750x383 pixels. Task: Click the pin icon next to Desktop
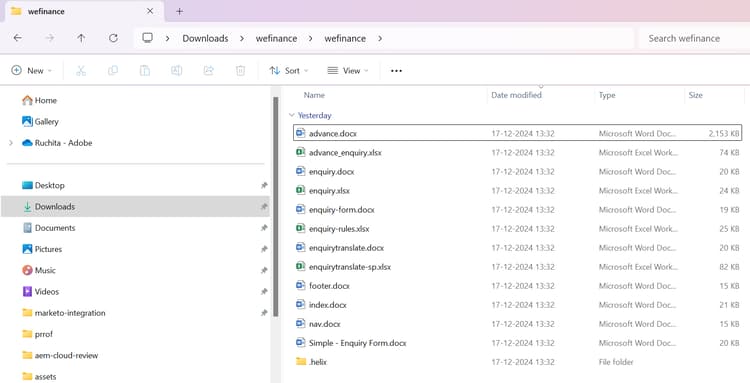point(264,185)
